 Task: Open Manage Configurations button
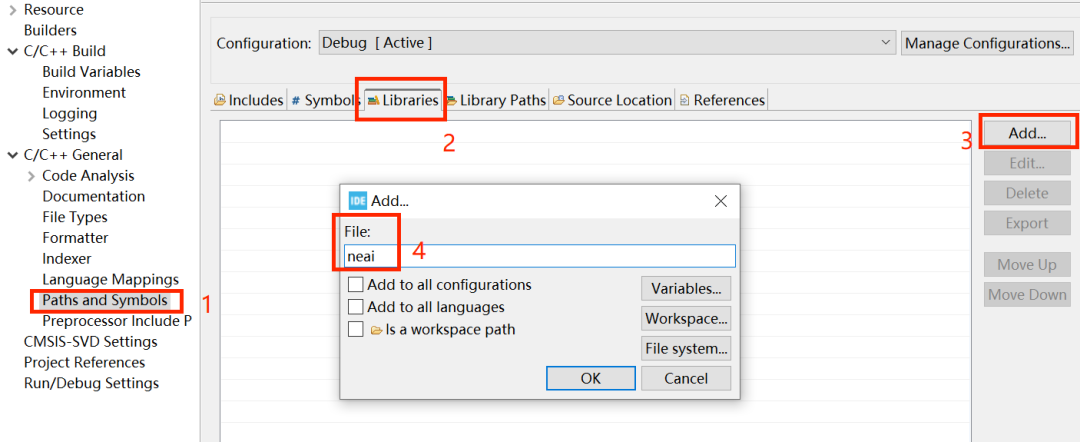point(987,43)
